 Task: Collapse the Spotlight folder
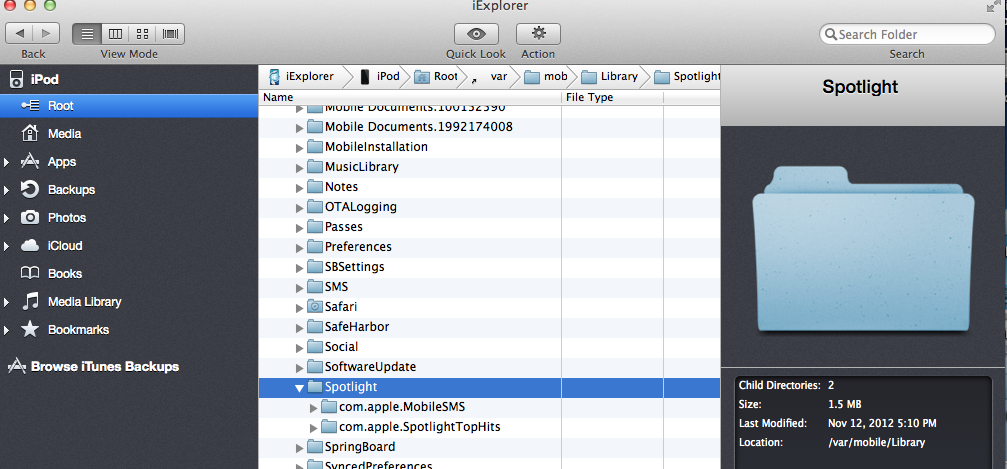tap(299, 387)
